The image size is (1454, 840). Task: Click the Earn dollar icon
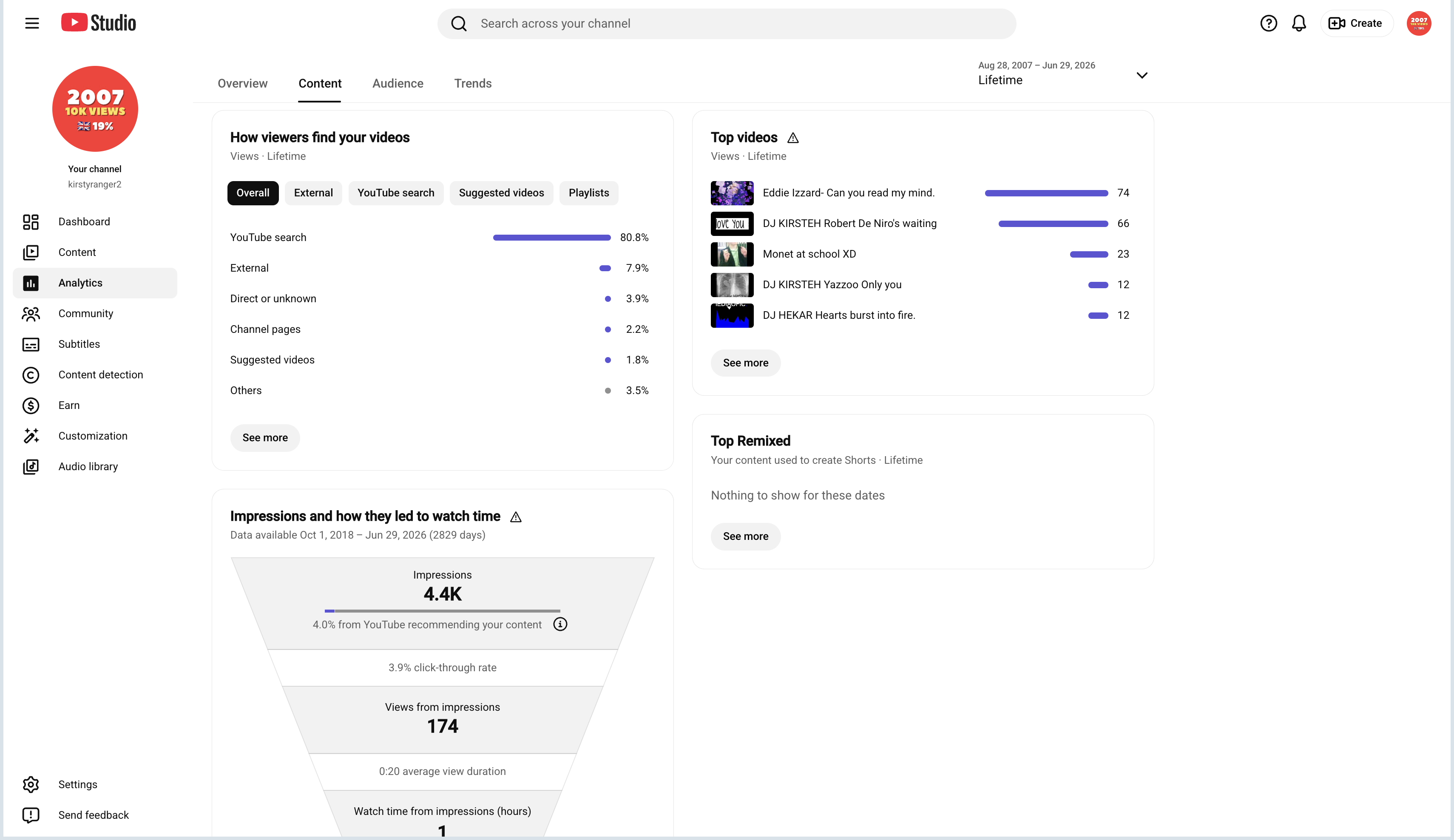pyautogui.click(x=31, y=405)
